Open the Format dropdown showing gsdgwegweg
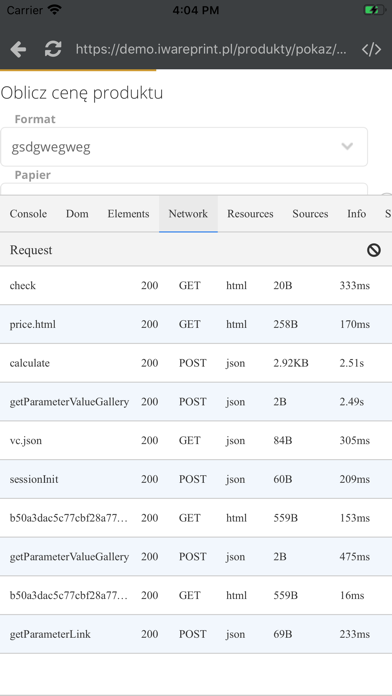This screenshot has width=392, height=696. coord(184,147)
